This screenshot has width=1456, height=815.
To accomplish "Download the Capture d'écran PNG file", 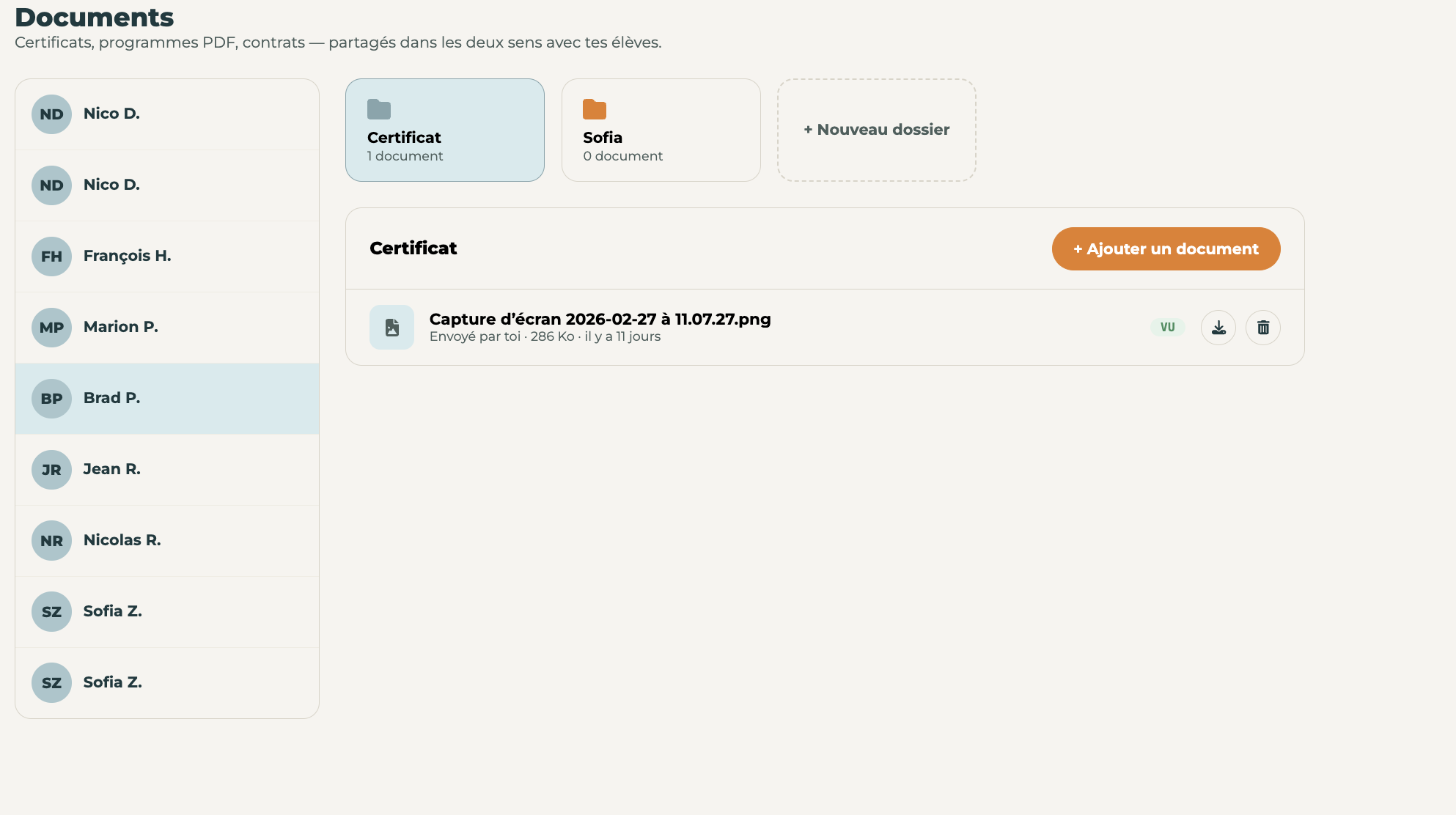I will coord(1218,328).
